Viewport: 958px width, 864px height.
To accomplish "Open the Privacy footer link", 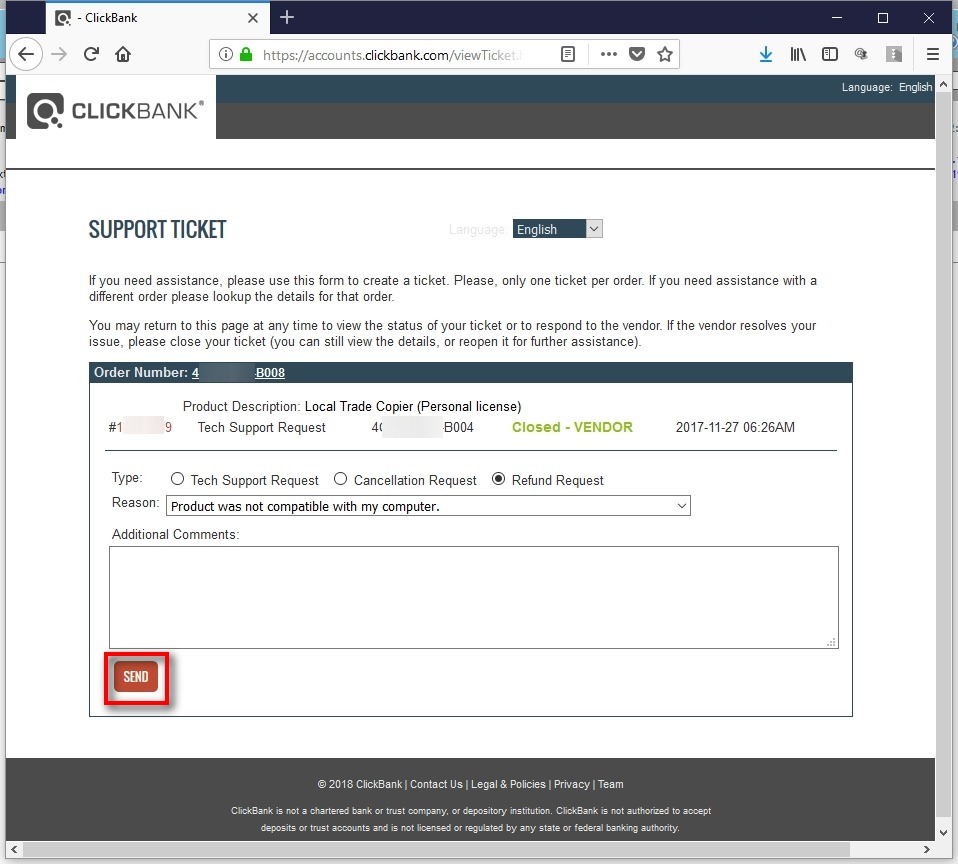I will click(571, 784).
